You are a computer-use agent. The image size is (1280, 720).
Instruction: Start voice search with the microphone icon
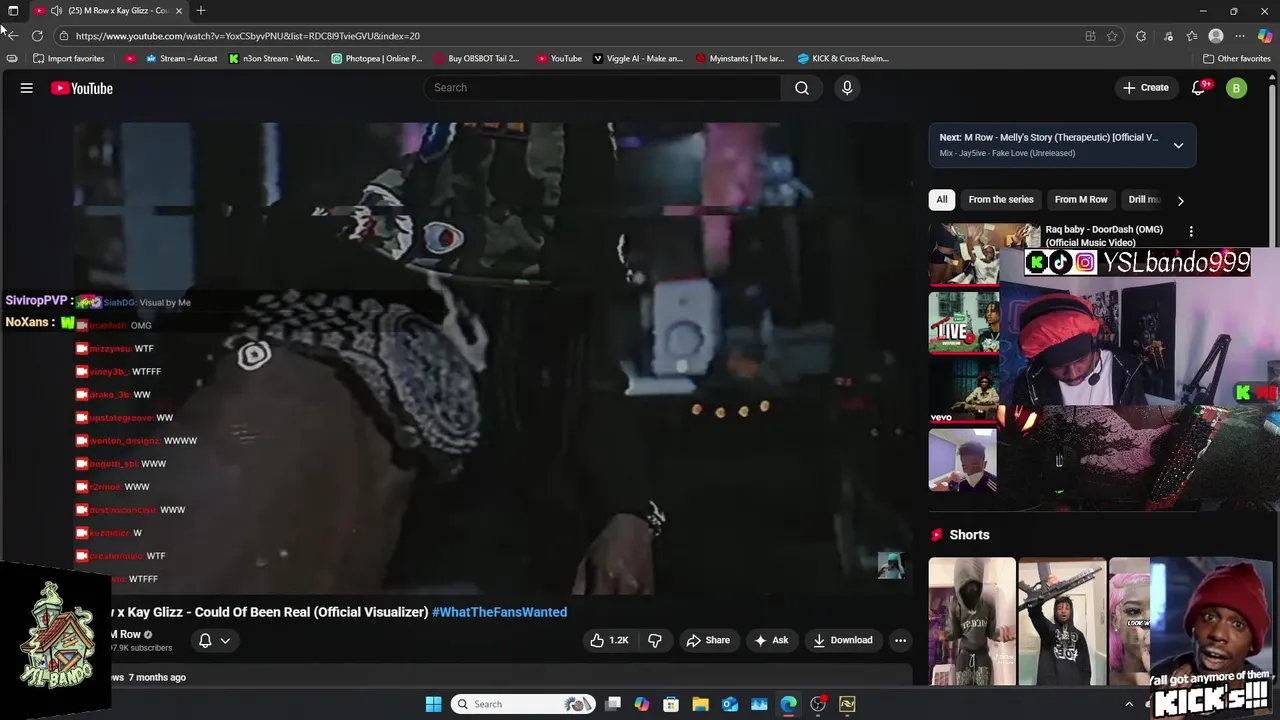pos(847,88)
